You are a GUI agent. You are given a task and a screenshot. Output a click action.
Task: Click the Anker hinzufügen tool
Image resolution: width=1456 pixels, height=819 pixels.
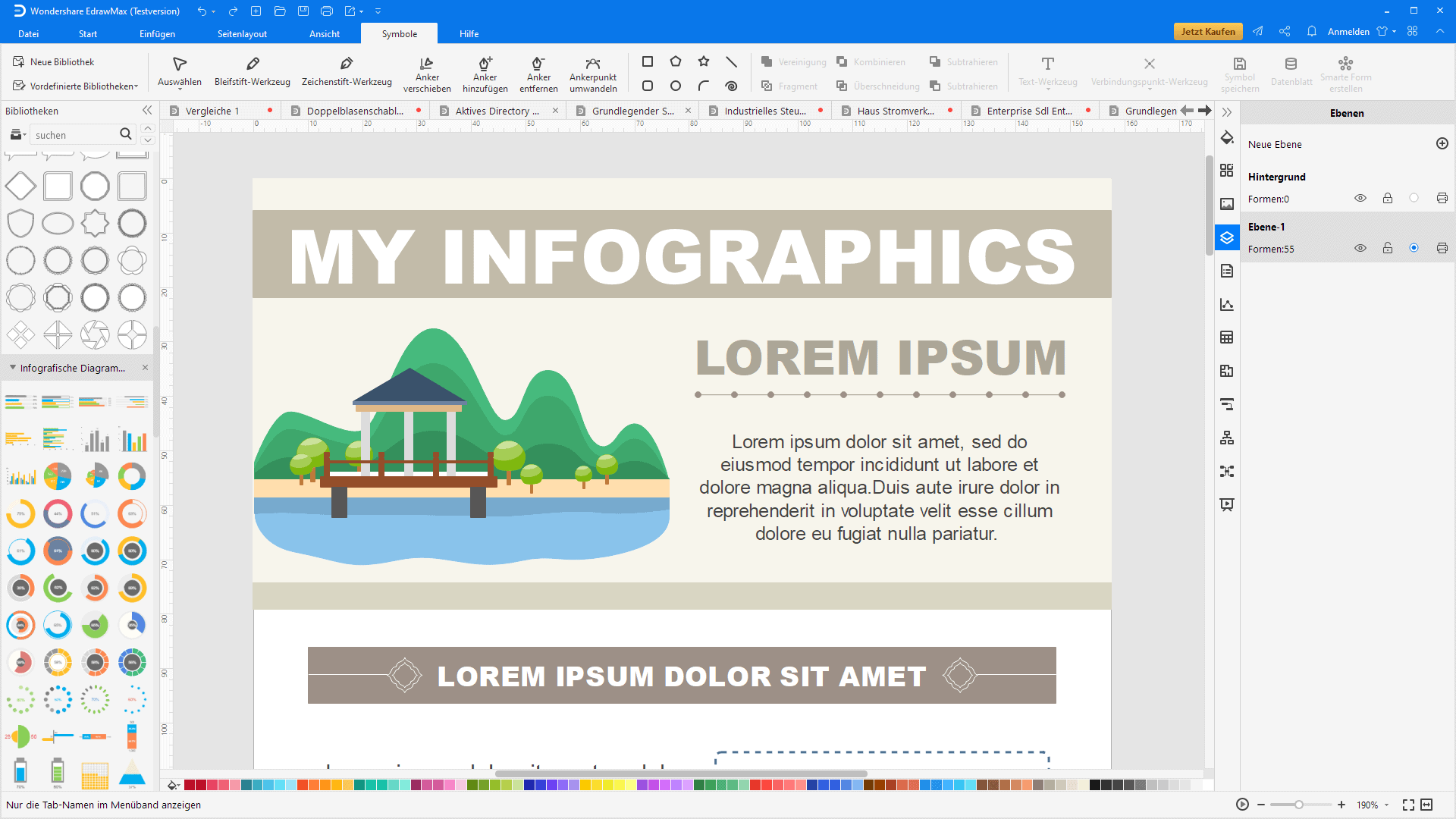click(x=485, y=74)
